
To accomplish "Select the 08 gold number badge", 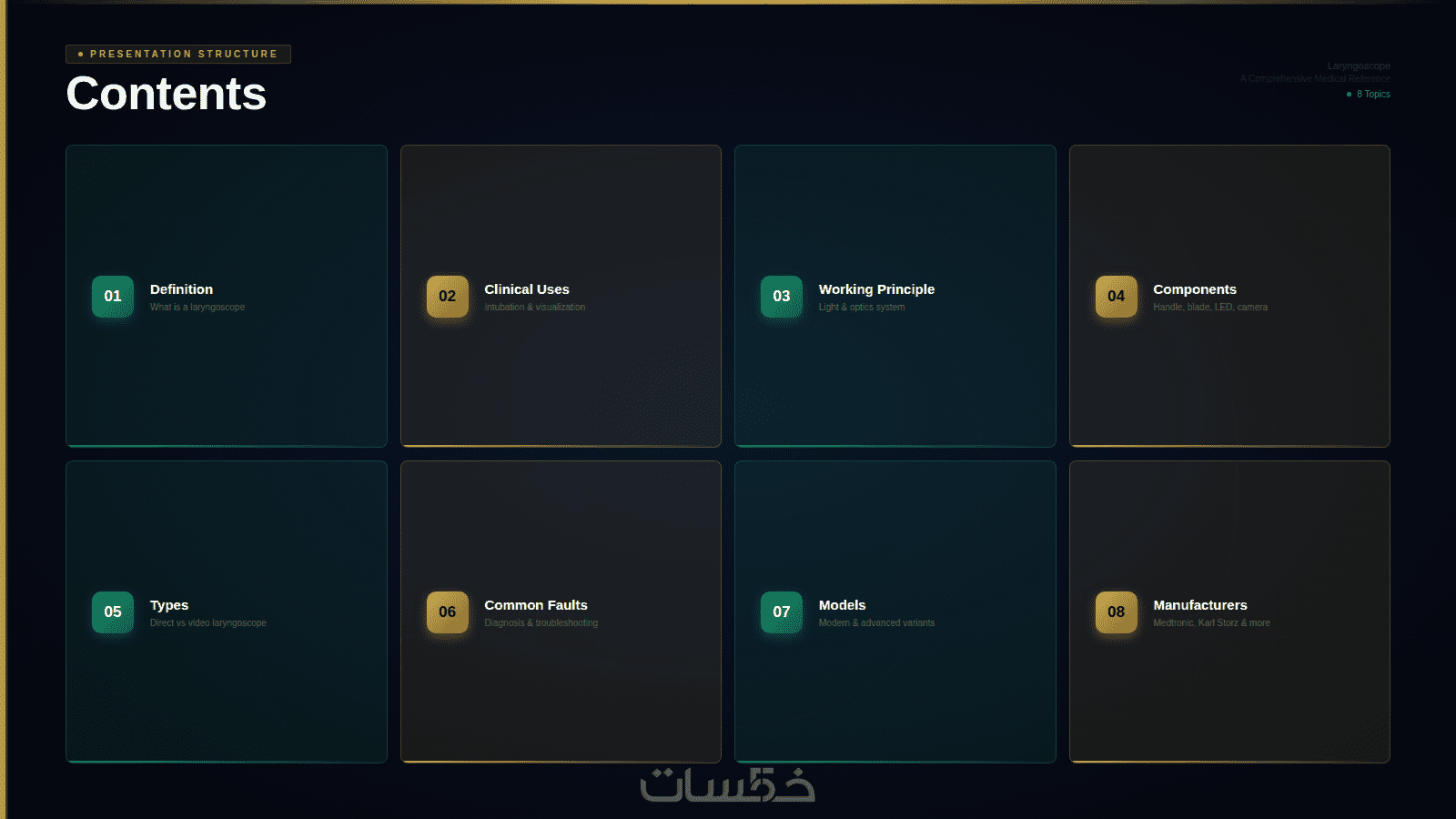I will (x=1117, y=612).
